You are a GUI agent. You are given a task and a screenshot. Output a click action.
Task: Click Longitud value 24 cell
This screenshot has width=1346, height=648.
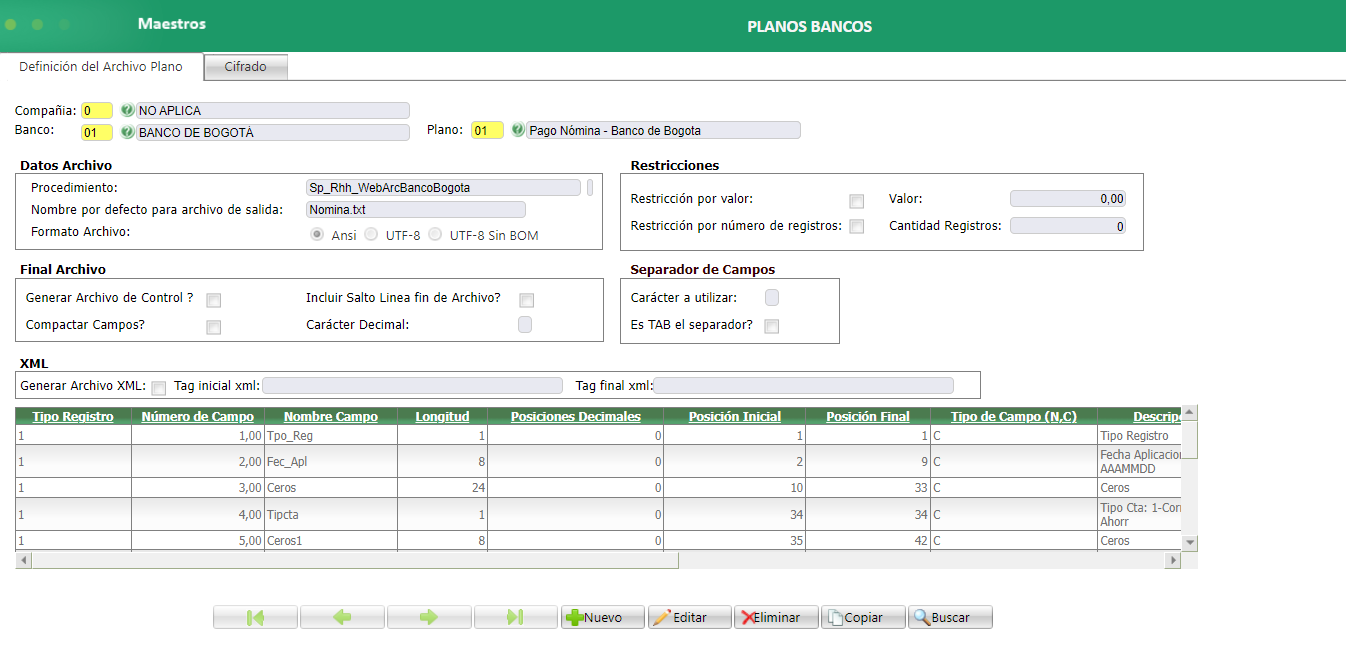(441, 488)
